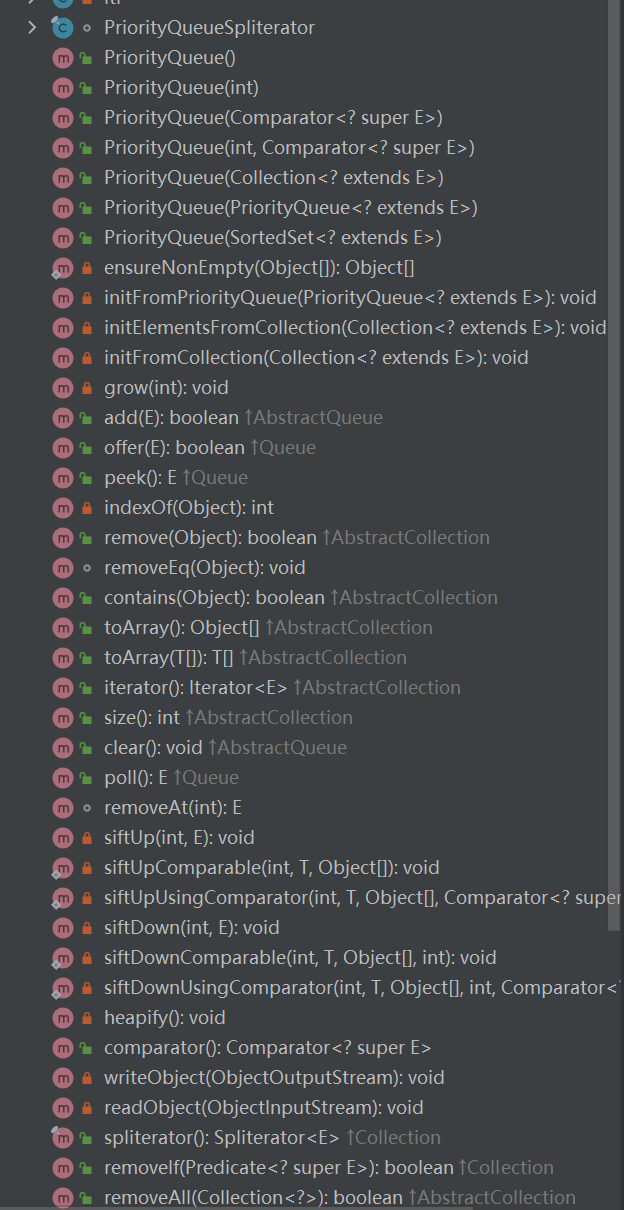Click the public icon of offer(E)
The width and height of the screenshot is (624, 1210).
87,448
